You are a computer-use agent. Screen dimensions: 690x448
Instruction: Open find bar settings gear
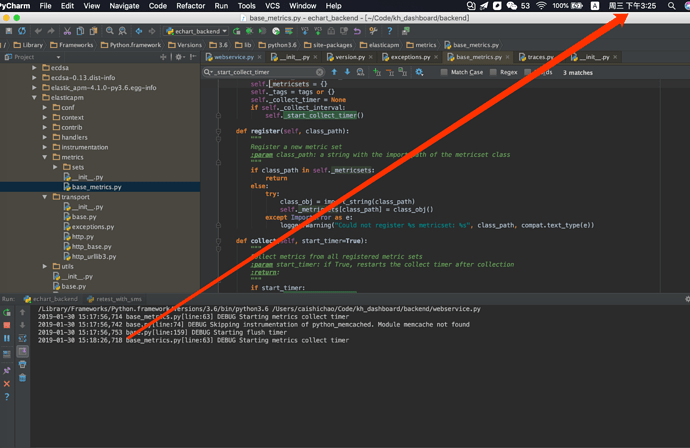pyautogui.click(x=419, y=72)
